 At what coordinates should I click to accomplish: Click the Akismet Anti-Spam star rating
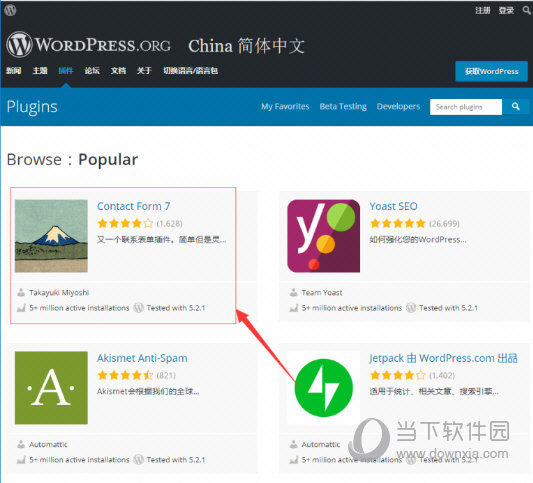tap(125, 376)
